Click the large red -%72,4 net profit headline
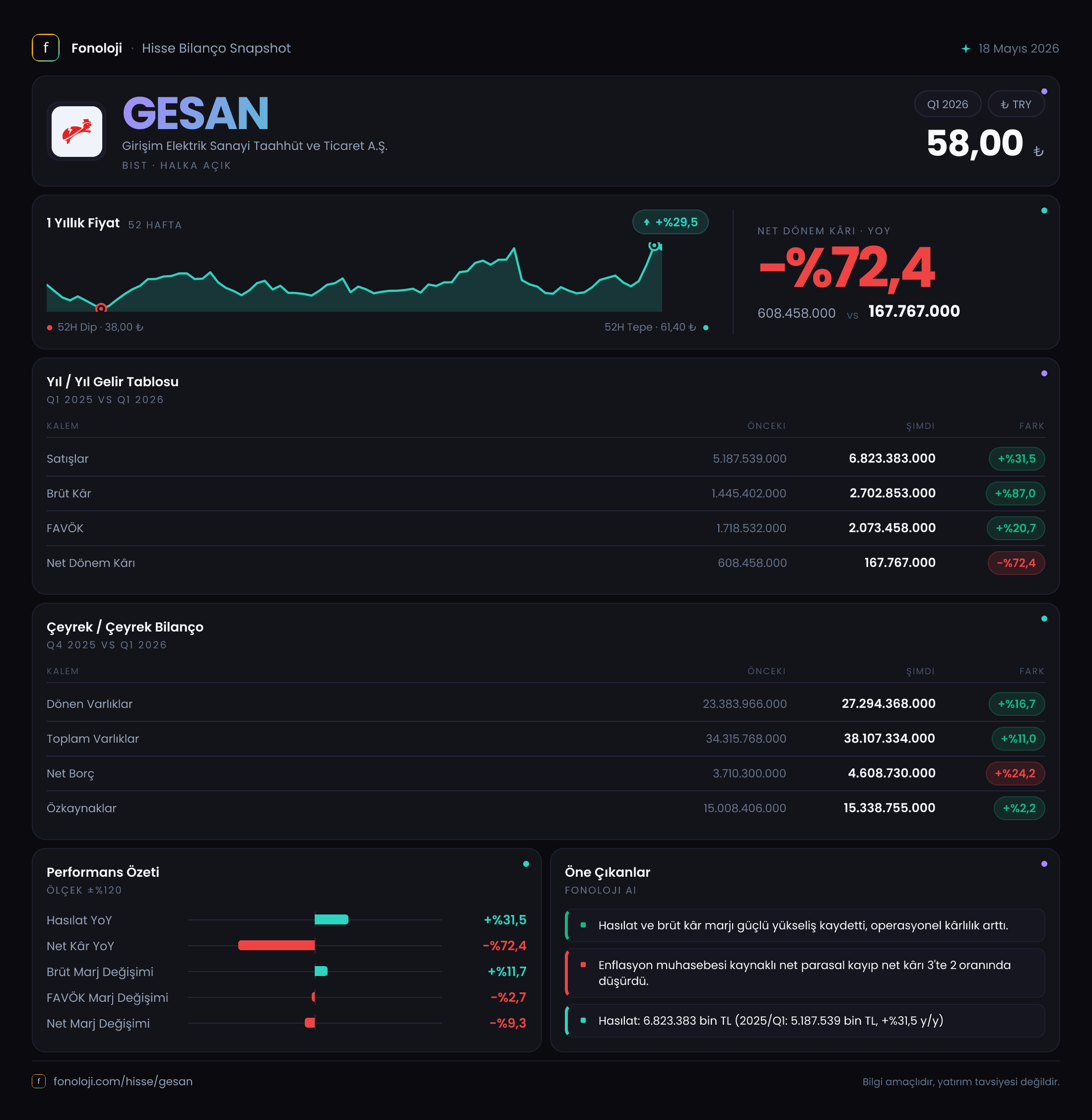Image resolution: width=1092 pixels, height=1120 pixels. 847,268
